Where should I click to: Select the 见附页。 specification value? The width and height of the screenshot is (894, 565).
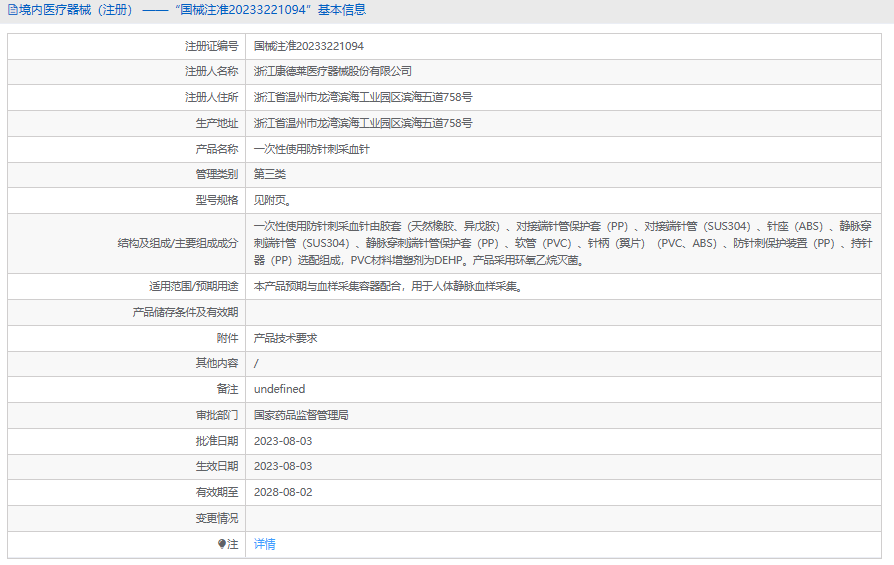(x=273, y=201)
